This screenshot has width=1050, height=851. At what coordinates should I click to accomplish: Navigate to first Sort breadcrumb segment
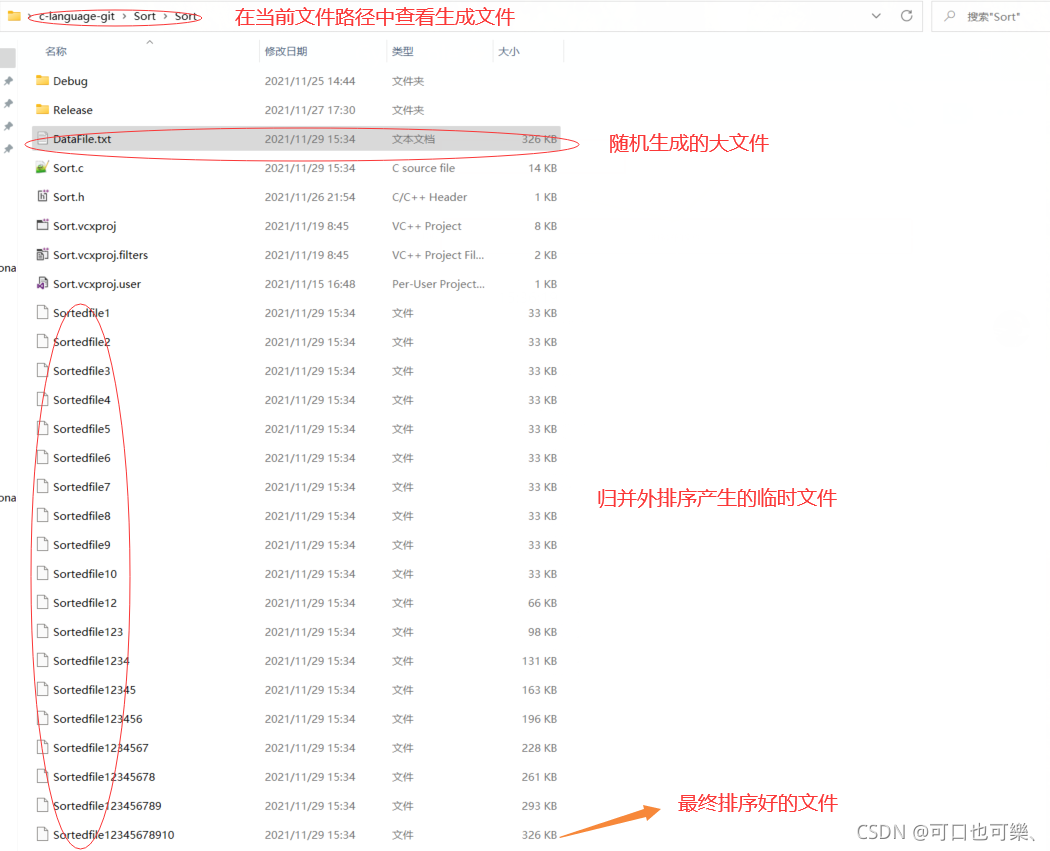tap(145, 16)
